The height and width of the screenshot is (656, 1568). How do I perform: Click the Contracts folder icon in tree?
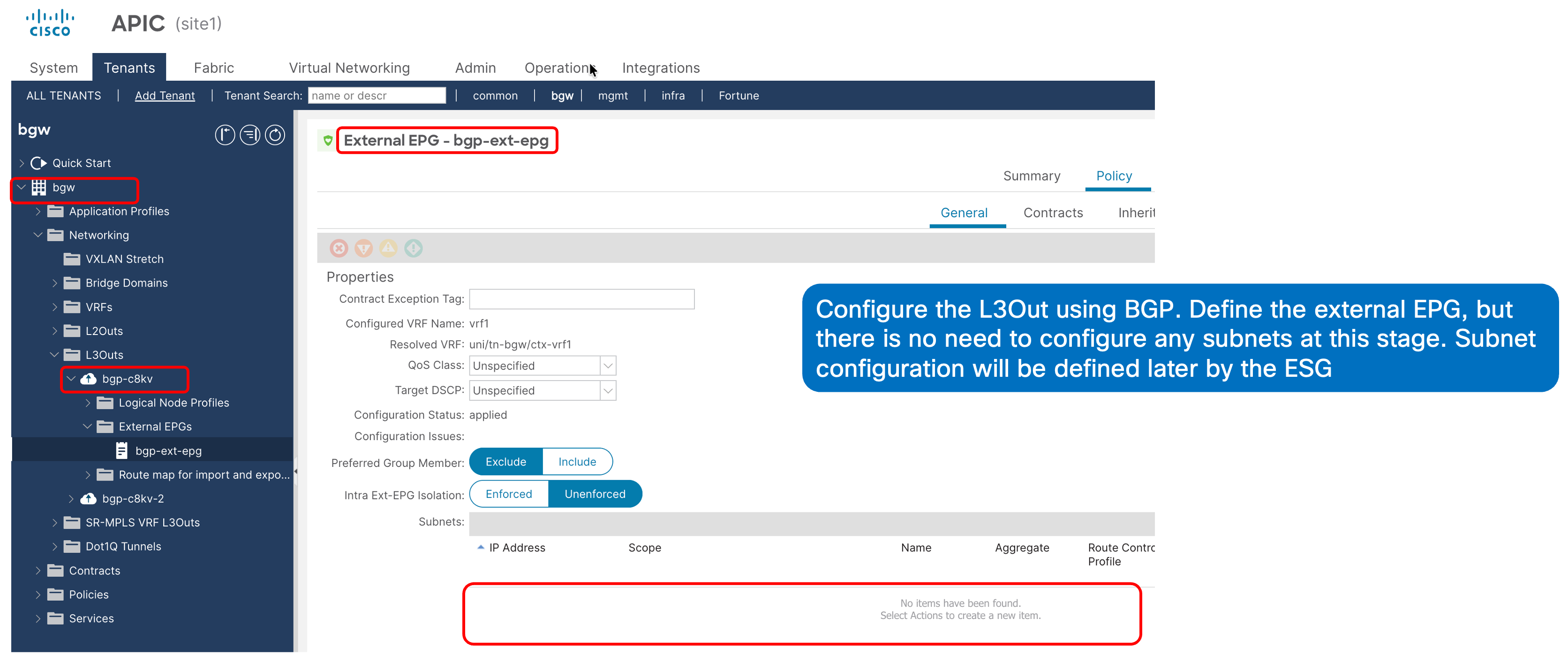(x=55, y=571)
